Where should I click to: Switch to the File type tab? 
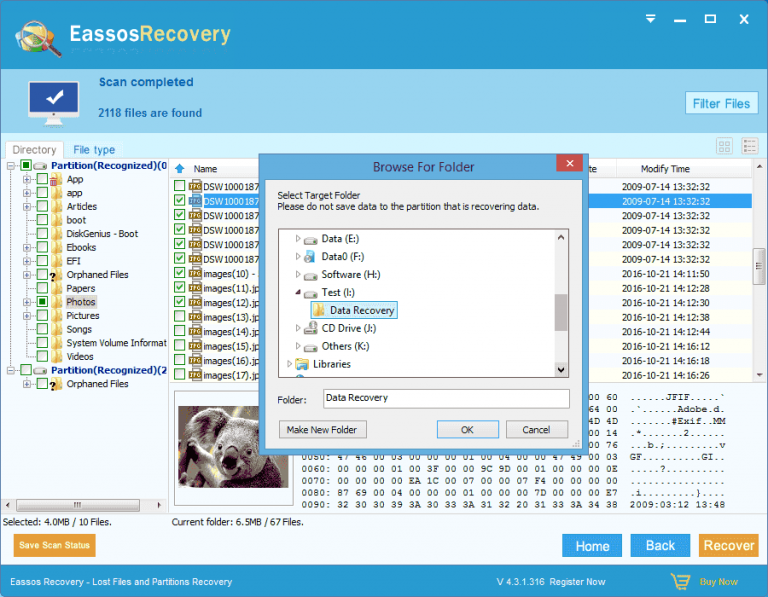click(94, 149)
